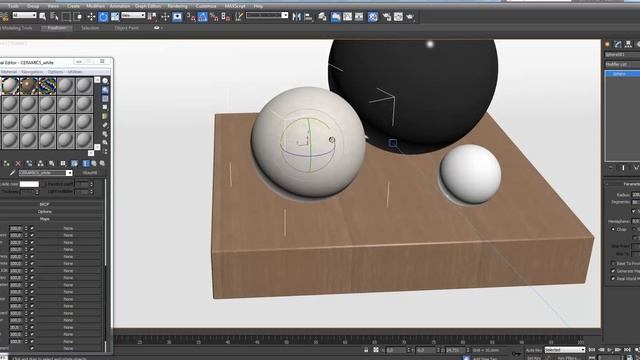Click the Auto Key button
The width and height of the screenshot is (640, 360).
pyautogui.click(x=533, y=350)
